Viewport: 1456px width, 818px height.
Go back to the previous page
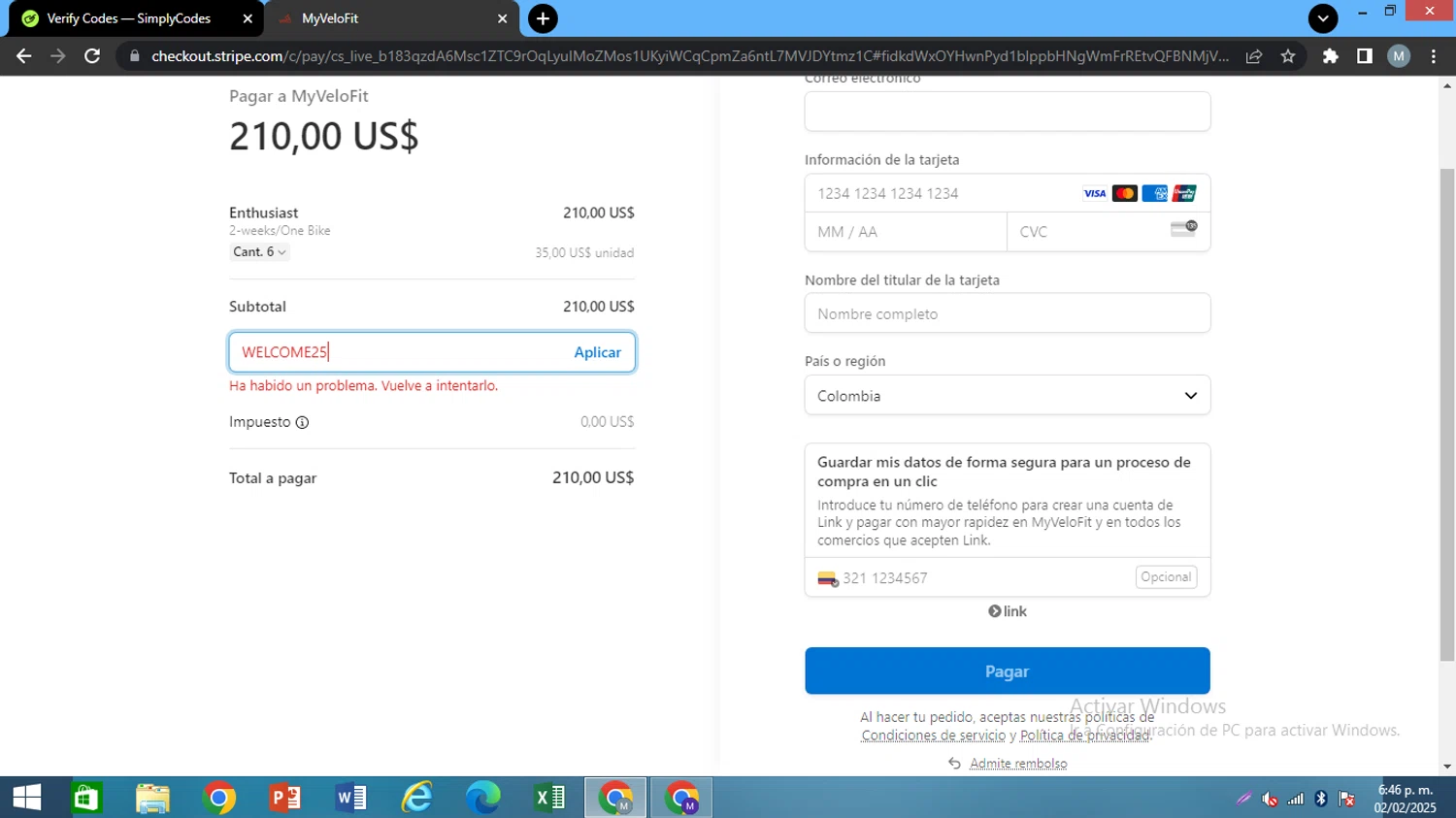click(x=24, y=56)
